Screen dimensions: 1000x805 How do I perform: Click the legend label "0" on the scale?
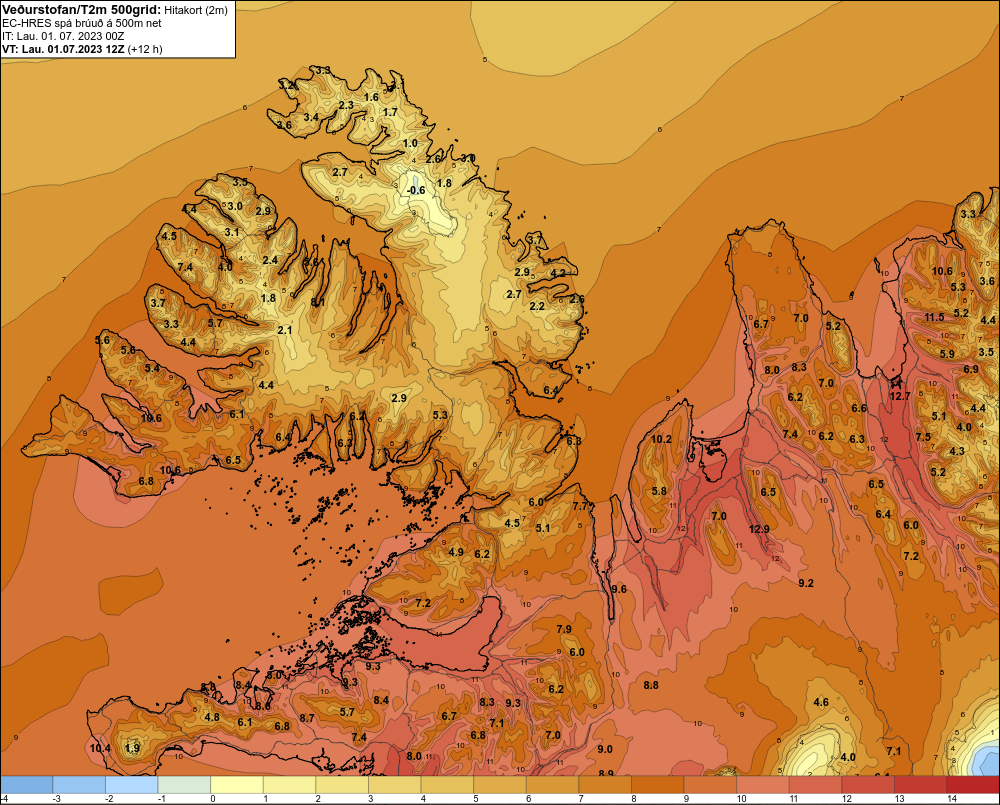coord(213,799)
